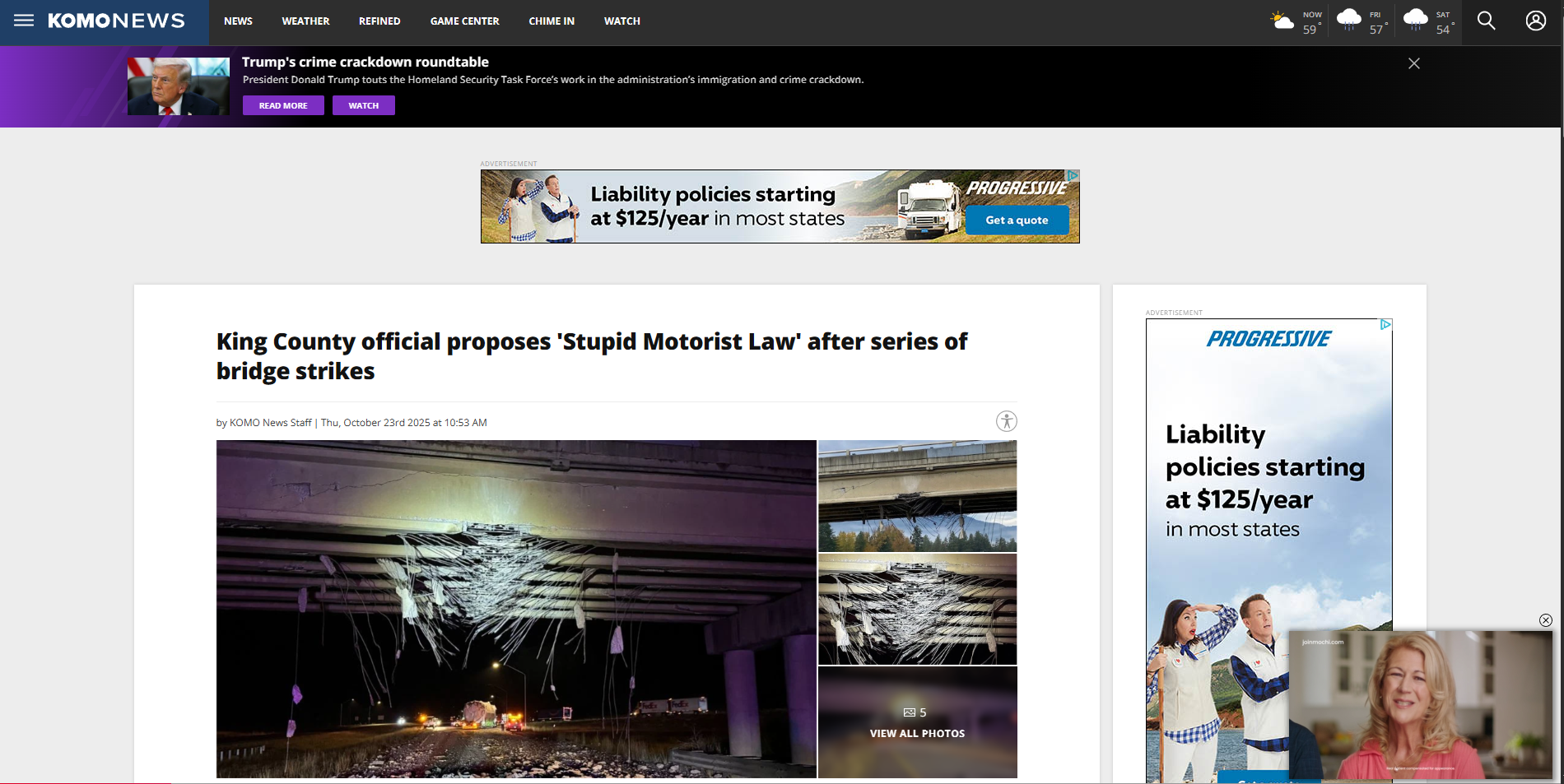Click the accessibility icon beside the byline
Image resolution: width=1564 pixels, height=784 pixels.
(1006, 421)
